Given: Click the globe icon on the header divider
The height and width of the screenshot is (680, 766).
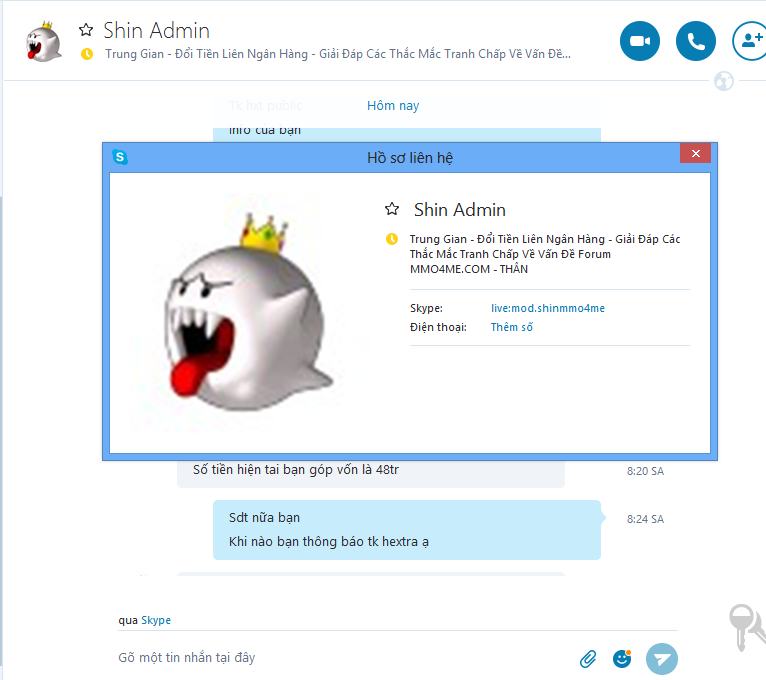Looking at the screenshot, I should pyautogui.click(x=723, y=81).
